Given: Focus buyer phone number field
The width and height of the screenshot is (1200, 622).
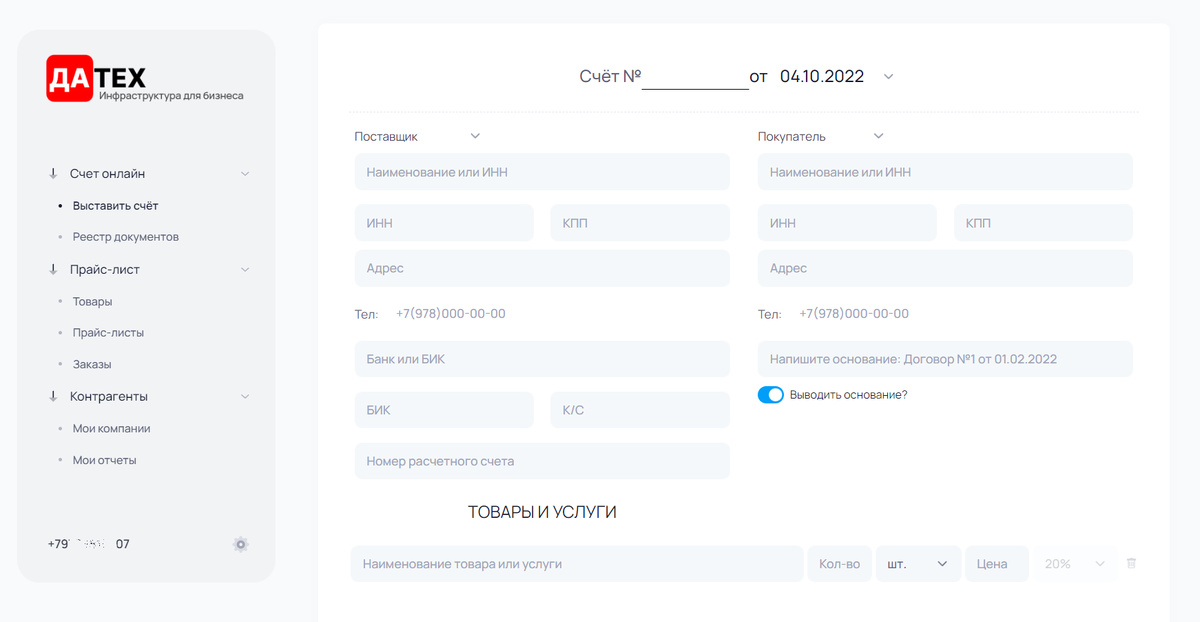Looking at the screenshot, I should 854,314.
